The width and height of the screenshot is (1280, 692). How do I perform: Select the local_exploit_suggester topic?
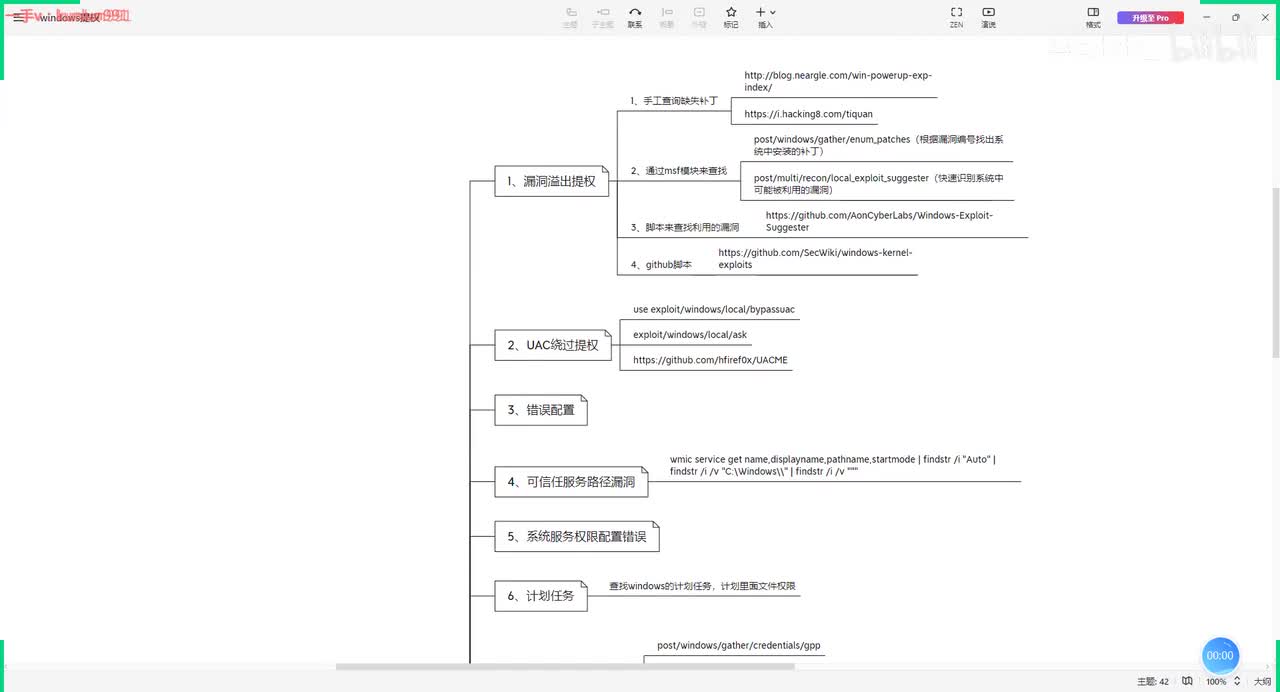878,184
